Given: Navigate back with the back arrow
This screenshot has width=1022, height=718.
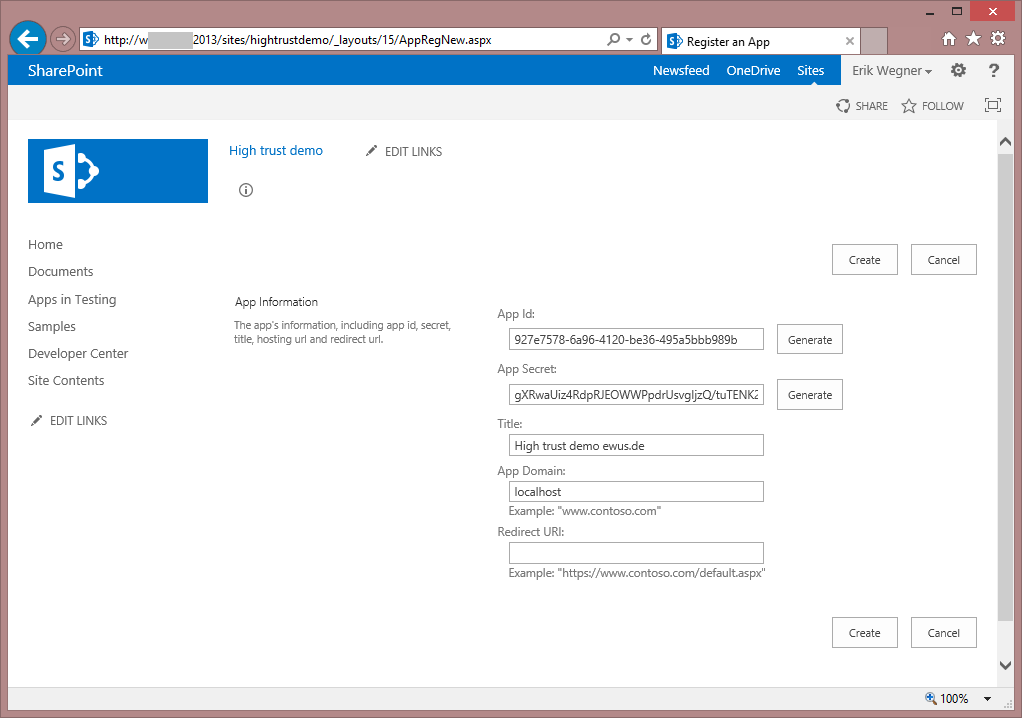Looking at the screenshot, I should (x=27, y=38).
